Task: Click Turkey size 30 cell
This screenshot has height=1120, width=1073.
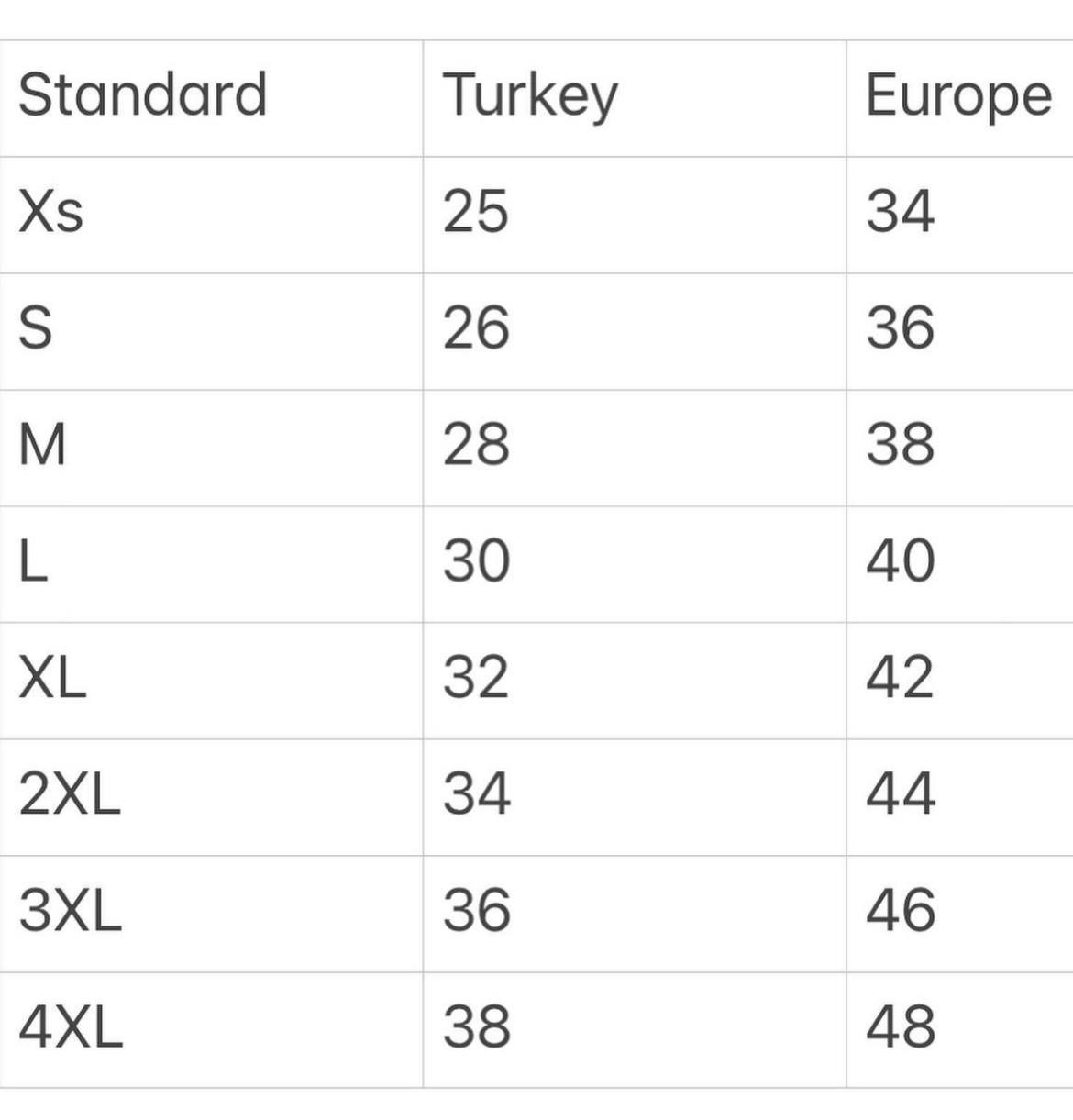Action: (x=476, y=561)
